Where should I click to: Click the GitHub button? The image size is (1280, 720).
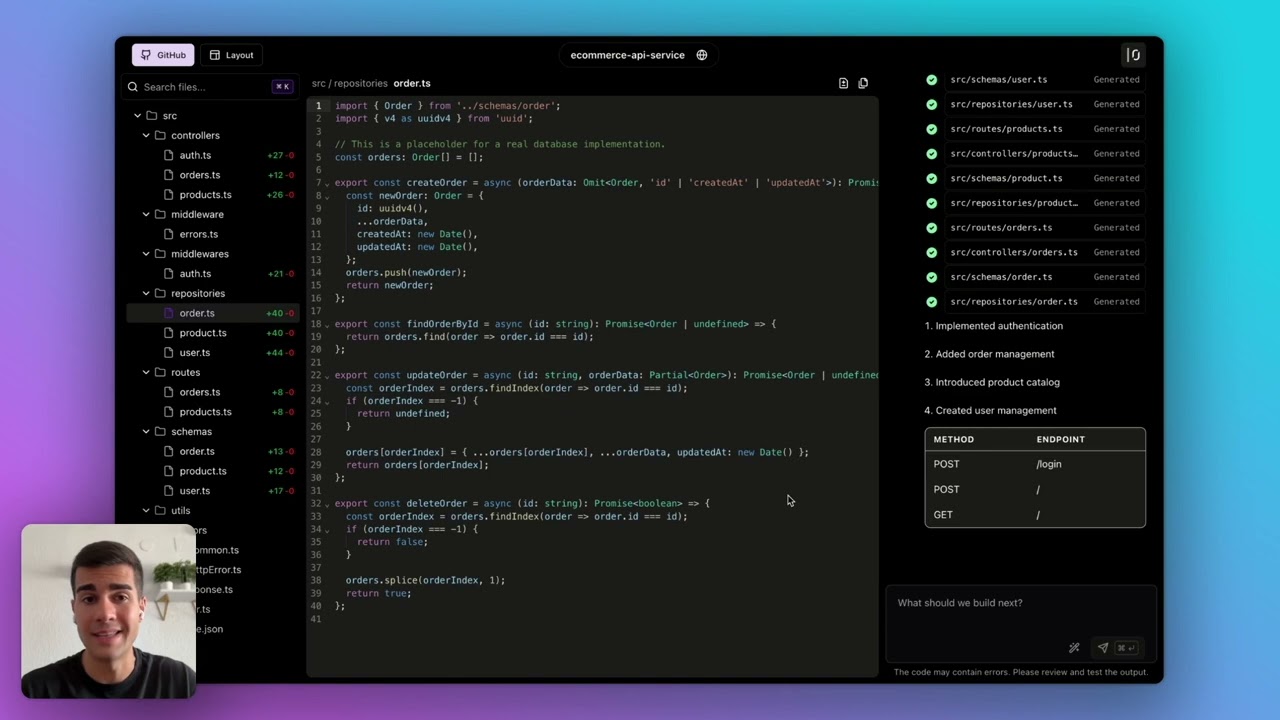[x=163, y=55]
